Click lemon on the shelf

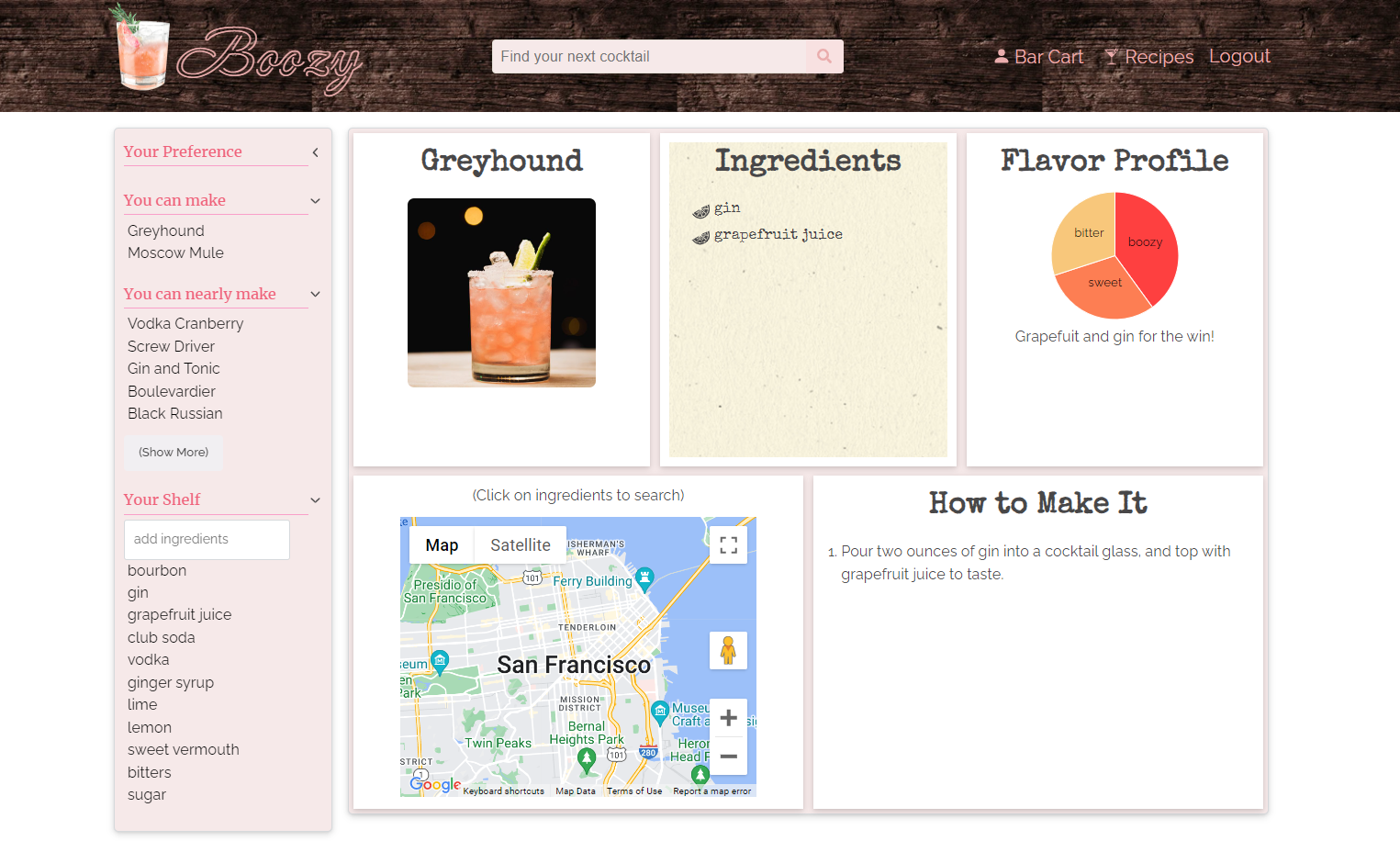pos(150,727)
